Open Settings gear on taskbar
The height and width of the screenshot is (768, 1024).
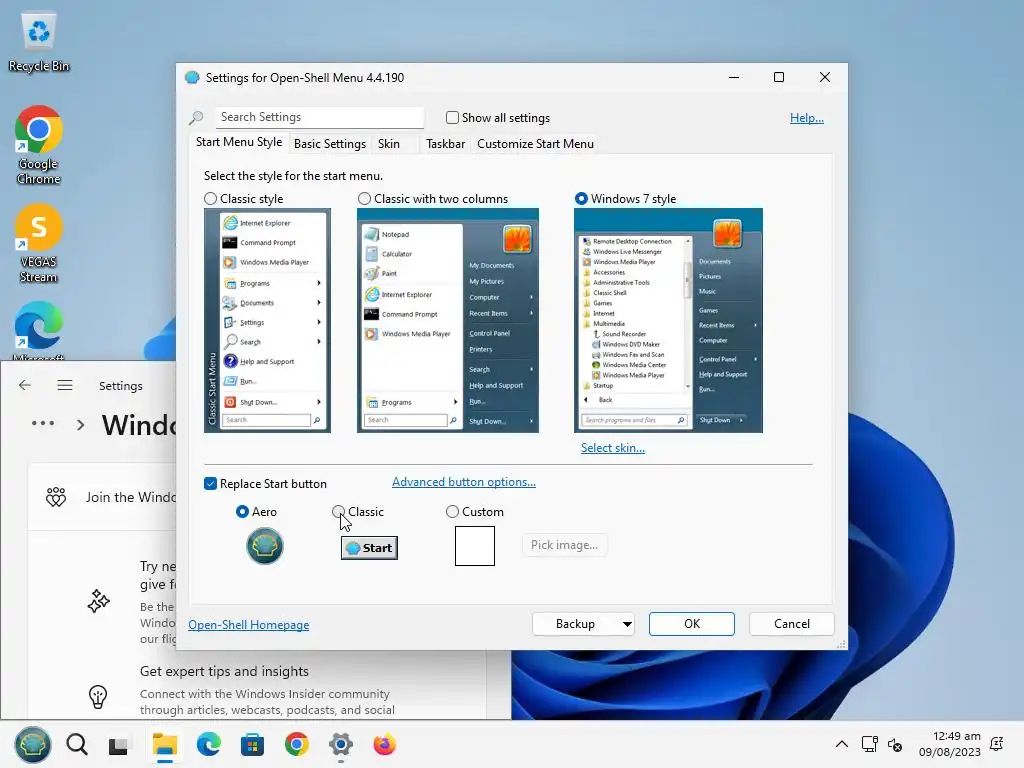[340, 744]
